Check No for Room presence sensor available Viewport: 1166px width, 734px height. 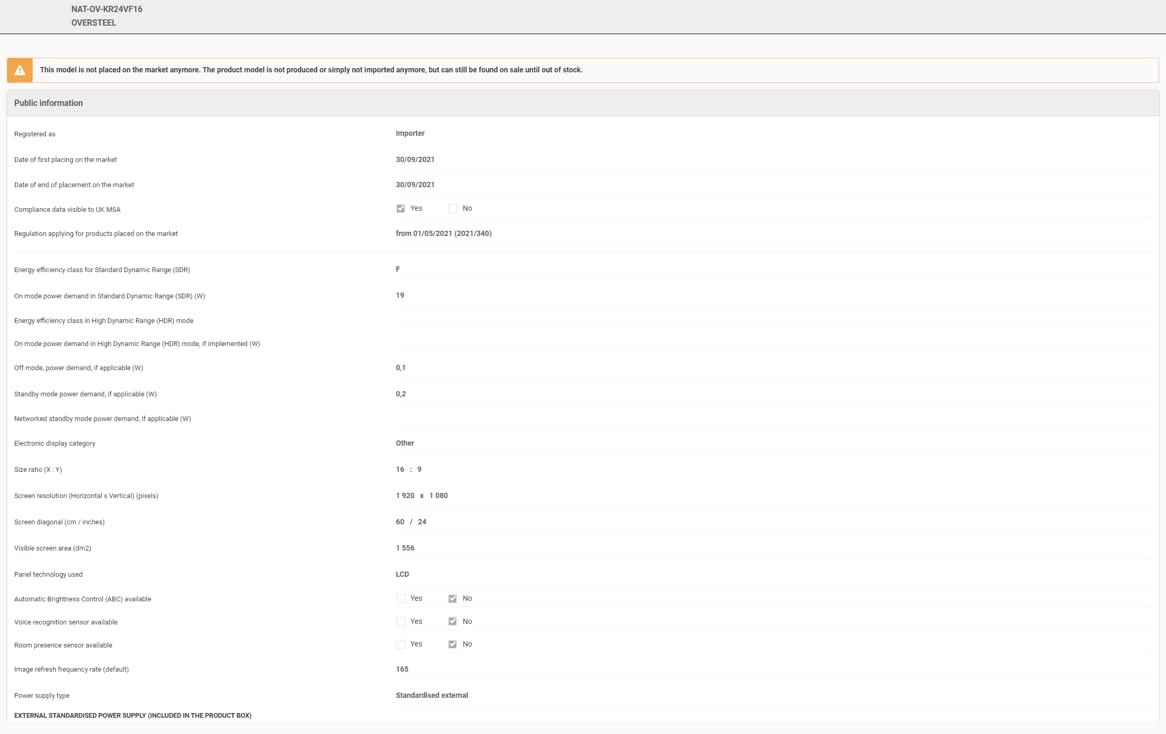click(452, 645)
